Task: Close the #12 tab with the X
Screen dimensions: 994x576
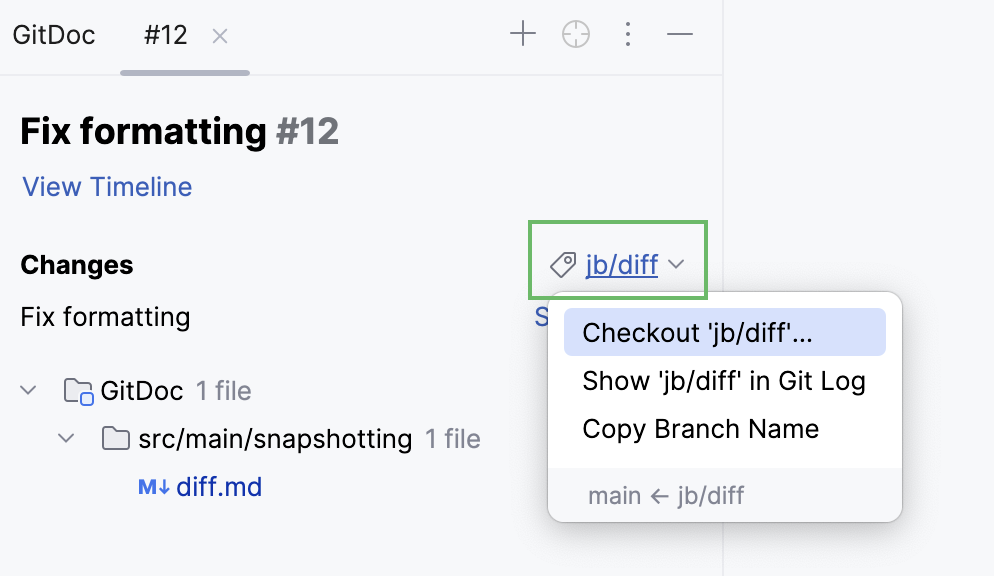Action: tap(219, 34)
